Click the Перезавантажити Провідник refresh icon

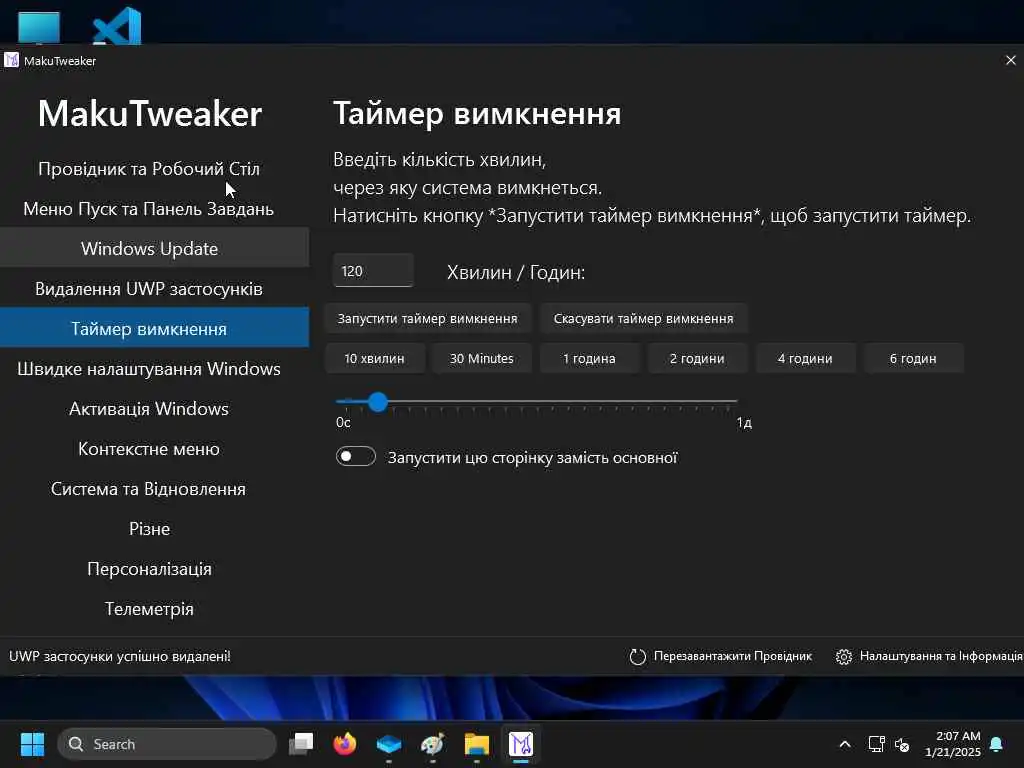637,656
